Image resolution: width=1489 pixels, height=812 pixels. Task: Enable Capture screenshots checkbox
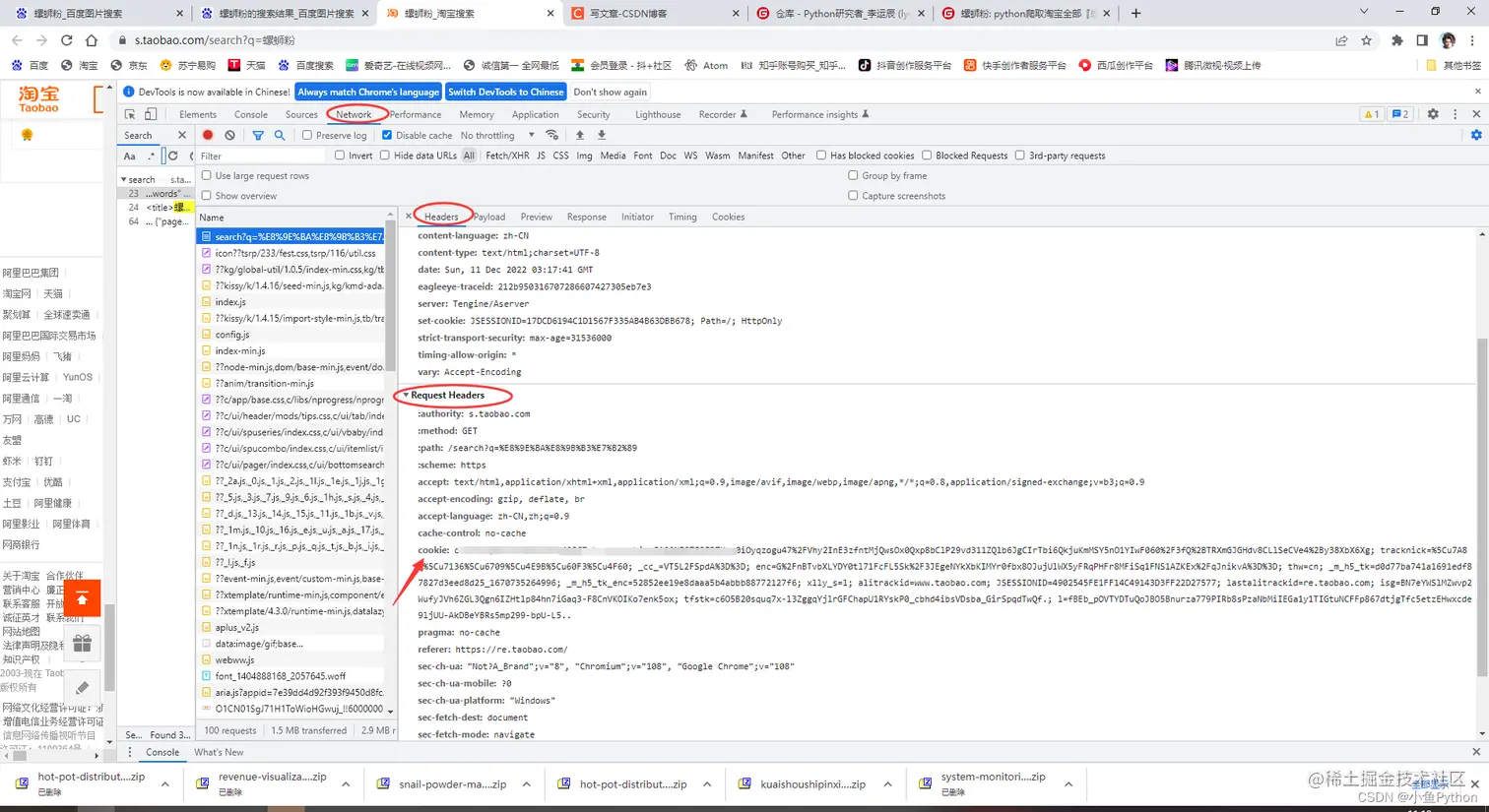[x=853, y=195]
